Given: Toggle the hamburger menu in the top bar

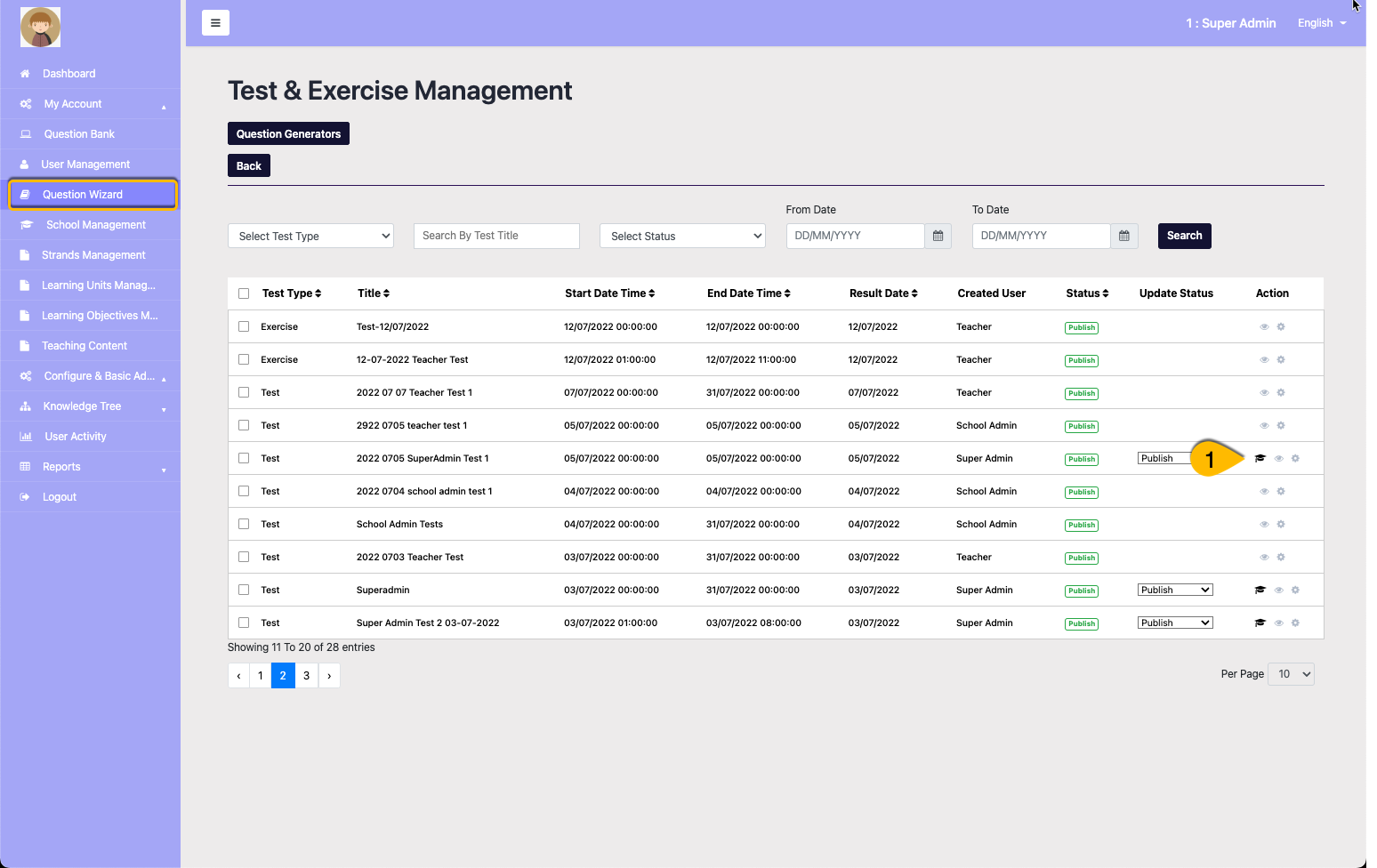Looking at the screenshot, I should pos(215,23).
